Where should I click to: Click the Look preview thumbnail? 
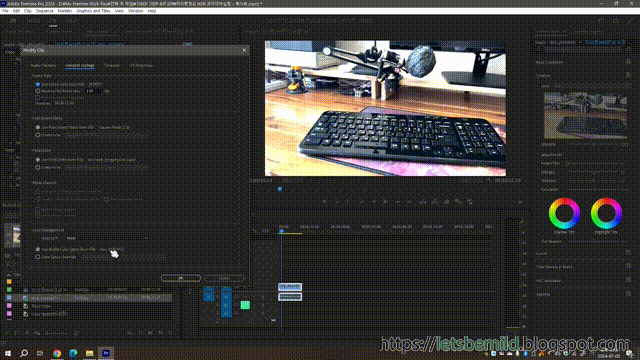coord(585,116)
